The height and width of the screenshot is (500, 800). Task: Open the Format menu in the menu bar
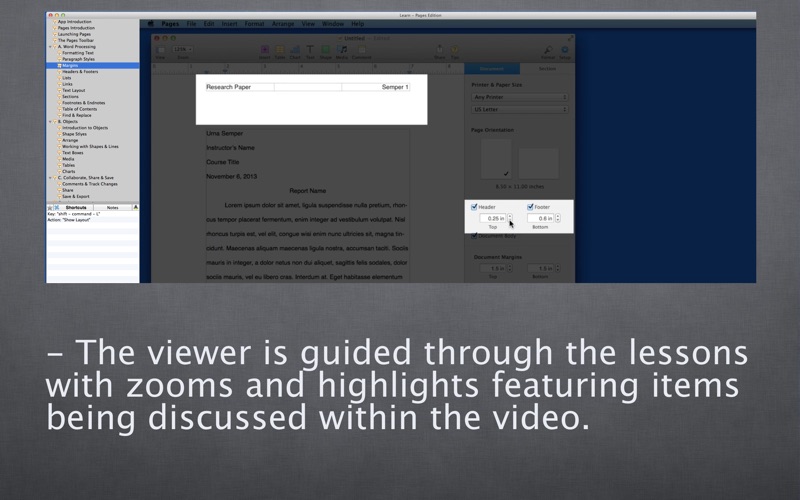point(254,23)
